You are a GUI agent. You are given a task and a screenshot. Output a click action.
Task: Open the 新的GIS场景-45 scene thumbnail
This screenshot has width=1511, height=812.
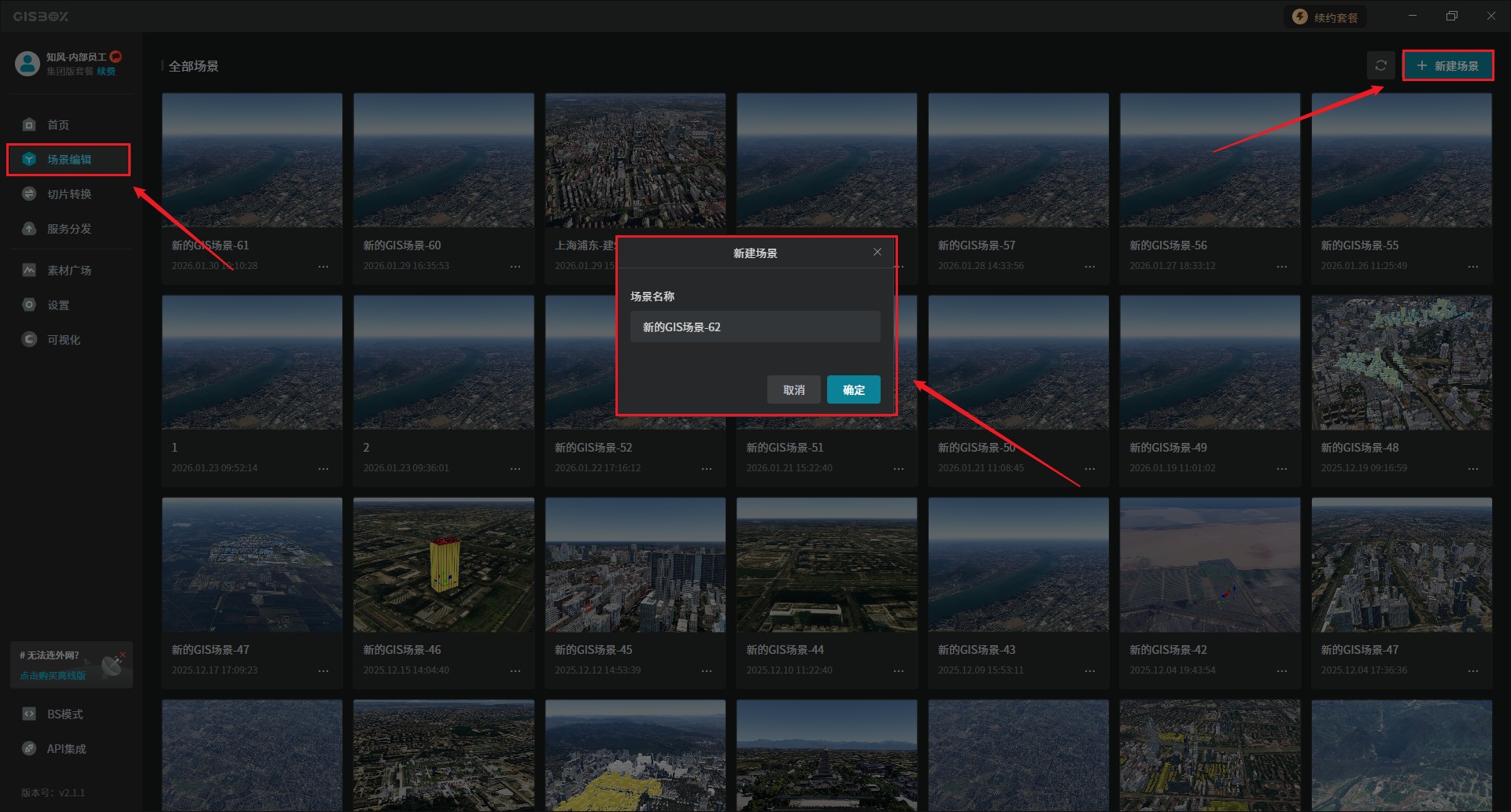(635, 564)
